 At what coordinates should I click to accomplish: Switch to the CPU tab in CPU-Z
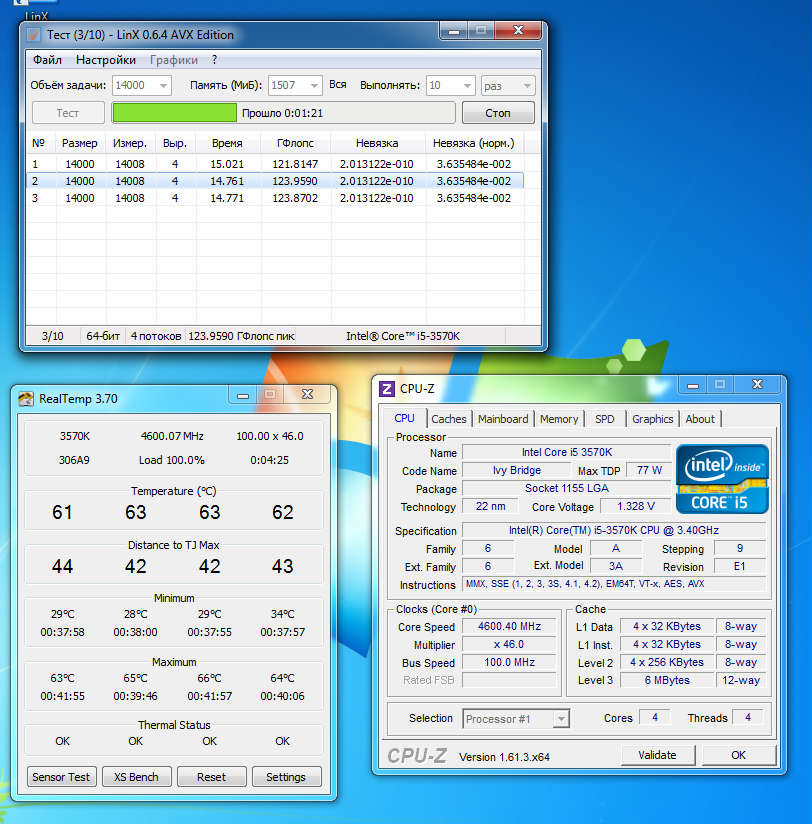404,418
